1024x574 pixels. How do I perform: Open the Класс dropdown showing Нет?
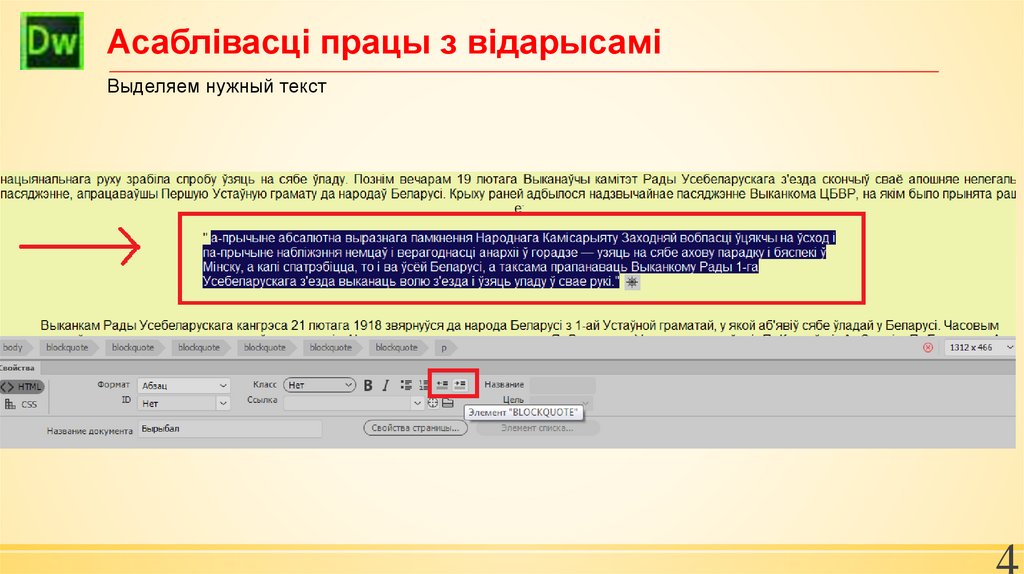(319, 385)
